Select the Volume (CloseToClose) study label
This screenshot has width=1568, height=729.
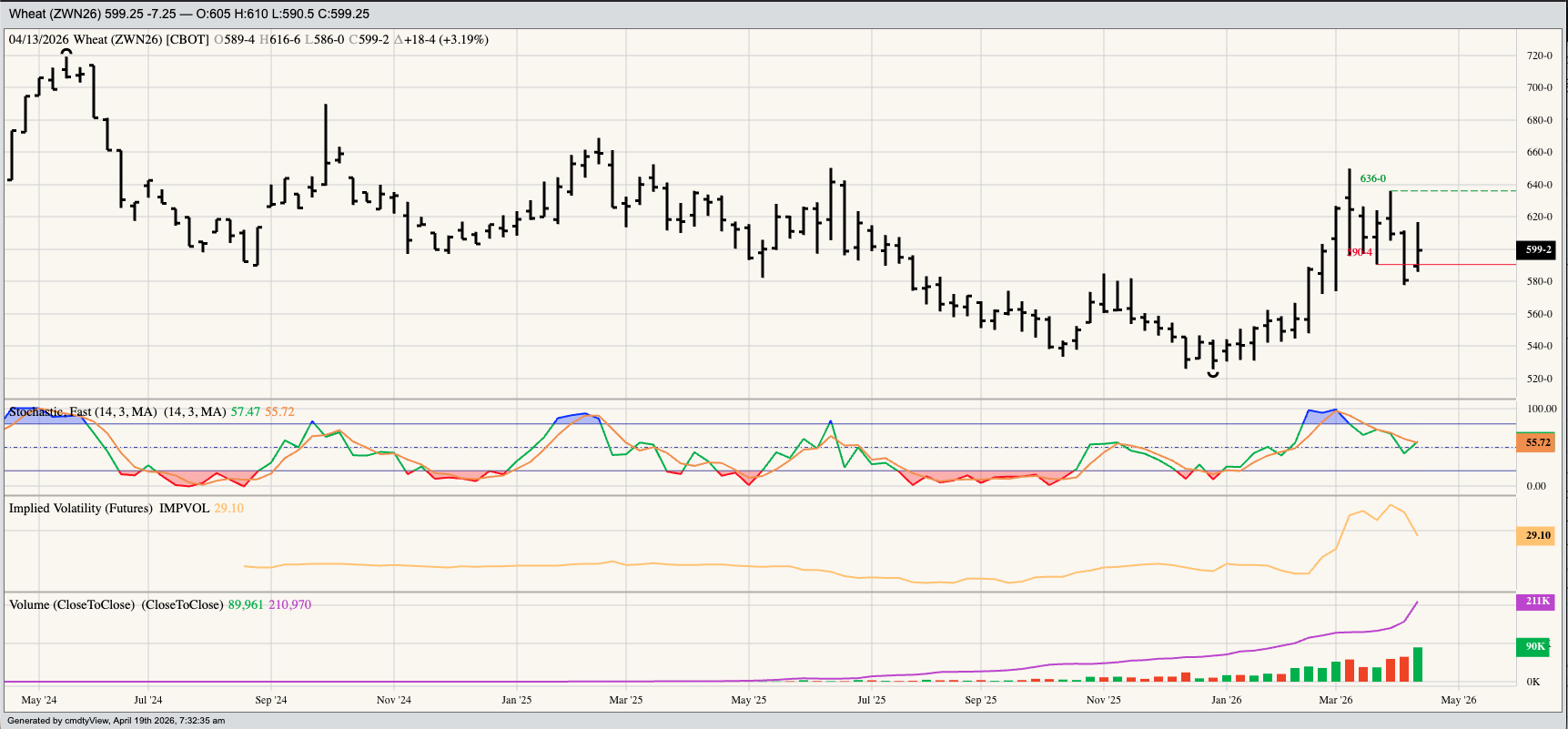pyautogui.click(x=116, y=605)
